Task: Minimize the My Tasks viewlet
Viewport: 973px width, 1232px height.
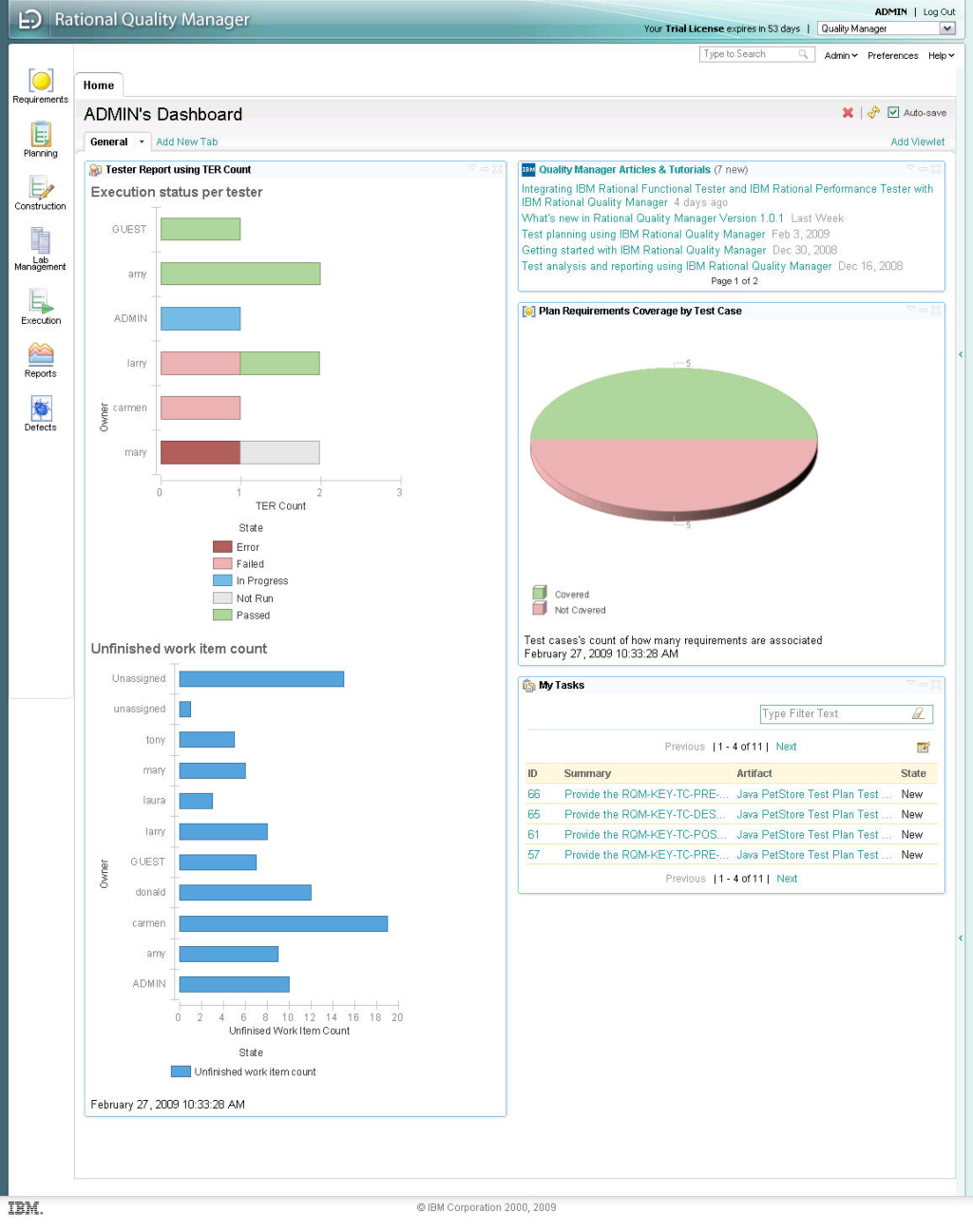Action: tap(923, 685)
